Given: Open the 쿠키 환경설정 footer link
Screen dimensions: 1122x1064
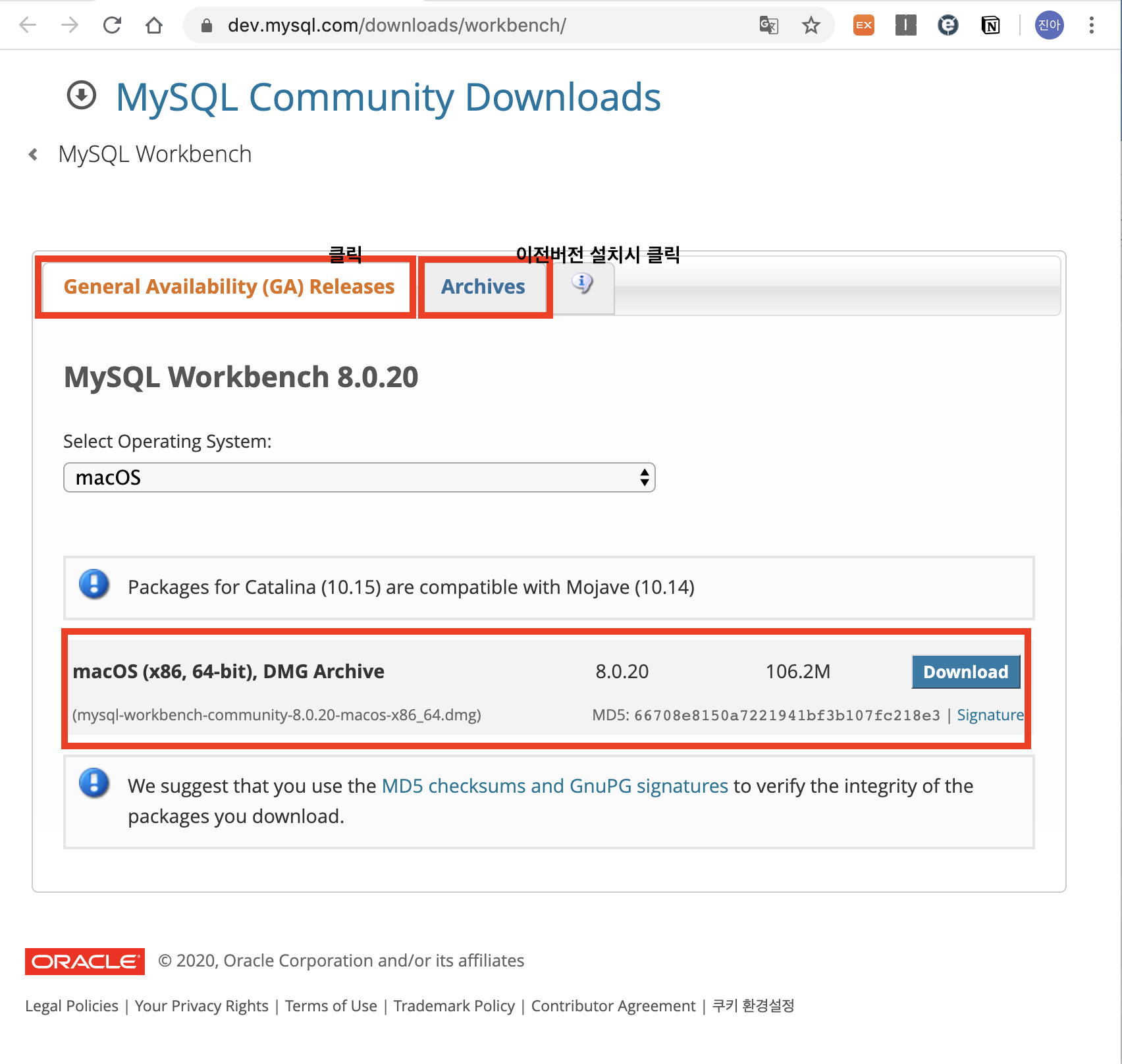Looking at the screenshot, I should [x=753, y=1006].
